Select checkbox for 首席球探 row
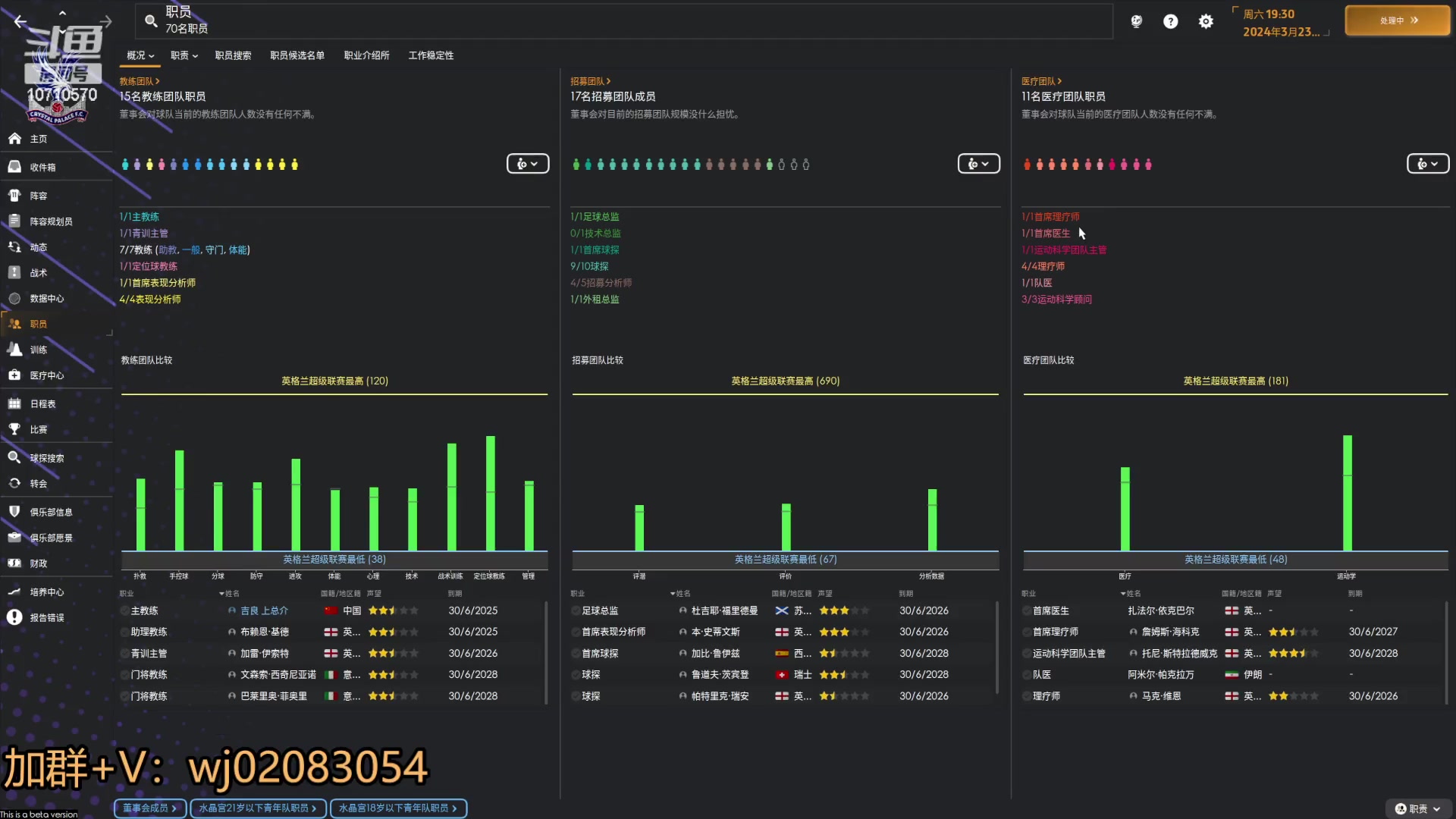Viewport: 1456px width, 819px height. 576,653
